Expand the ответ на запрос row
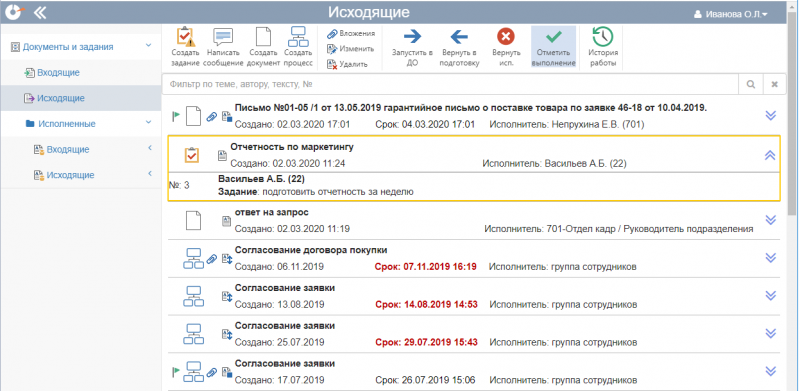800x391 pixels. 771,219
